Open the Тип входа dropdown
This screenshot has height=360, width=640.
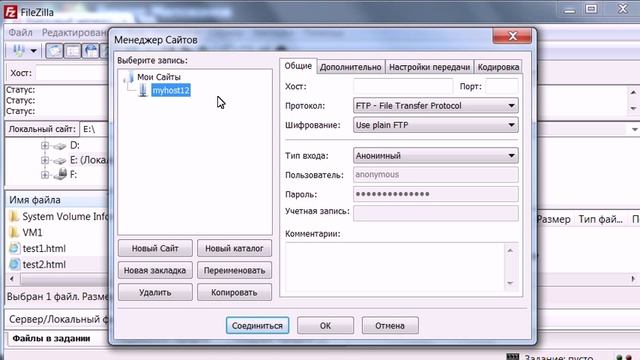(x=436, y=156)
